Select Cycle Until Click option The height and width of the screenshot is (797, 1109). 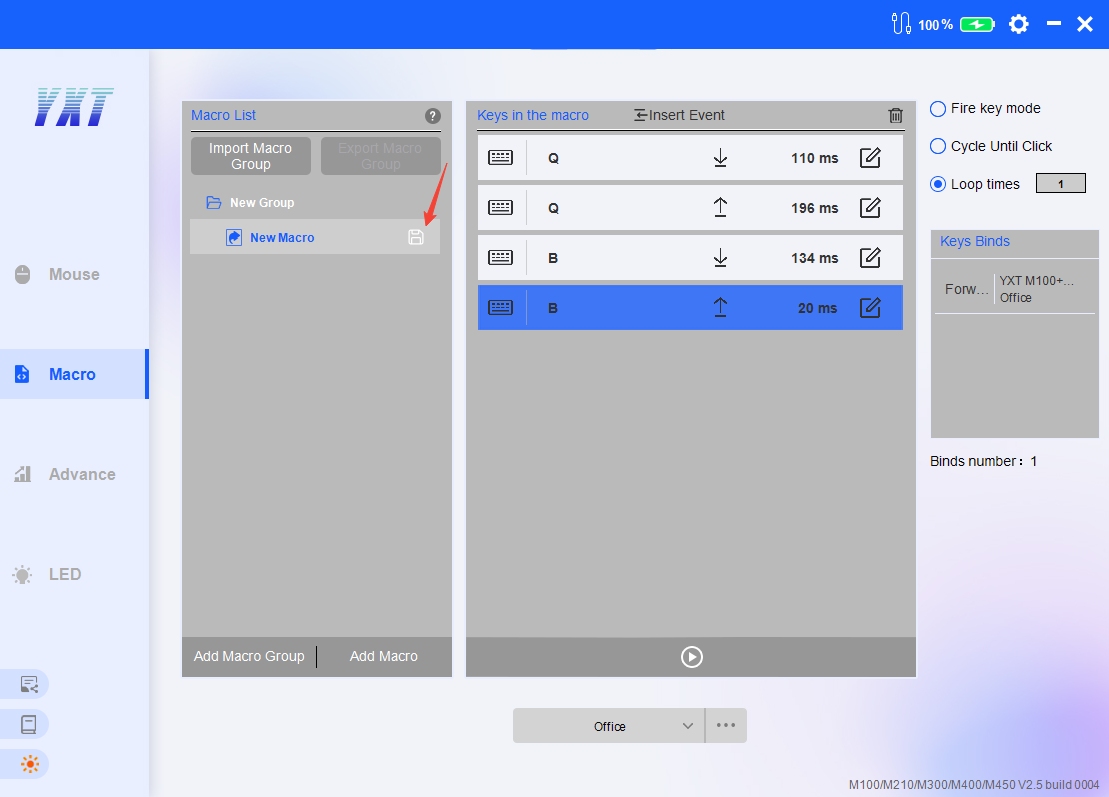click(938, 146)
